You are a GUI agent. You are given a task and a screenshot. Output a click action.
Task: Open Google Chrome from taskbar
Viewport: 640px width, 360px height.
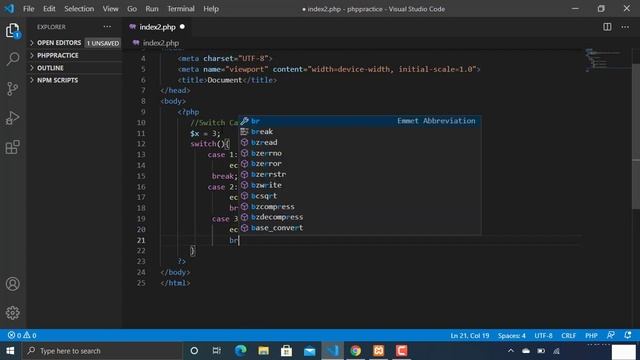click(356, 351)
